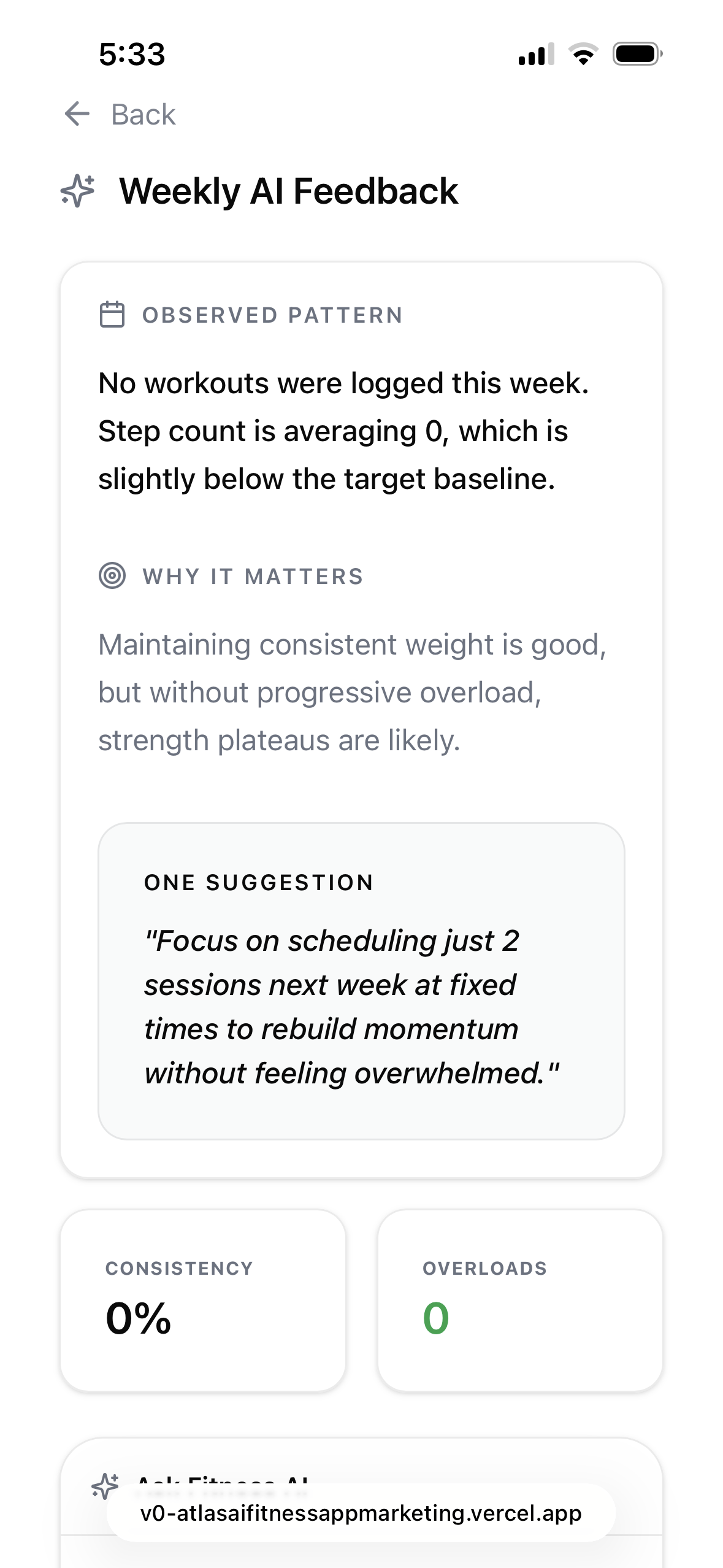The height and width of the screenshot is (1568, 723).
Task: Click the italic suggestion quote about scheduling sessions
Action: (x=351, y=1007)
